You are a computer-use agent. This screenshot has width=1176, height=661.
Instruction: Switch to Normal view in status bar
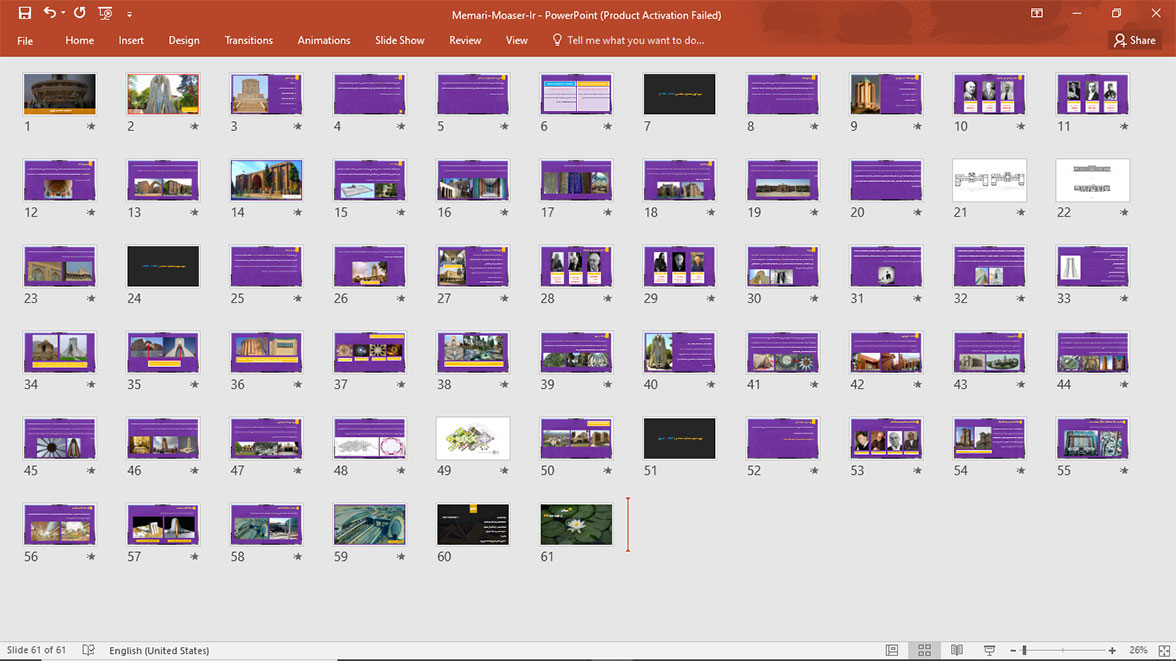pos(892,650)
